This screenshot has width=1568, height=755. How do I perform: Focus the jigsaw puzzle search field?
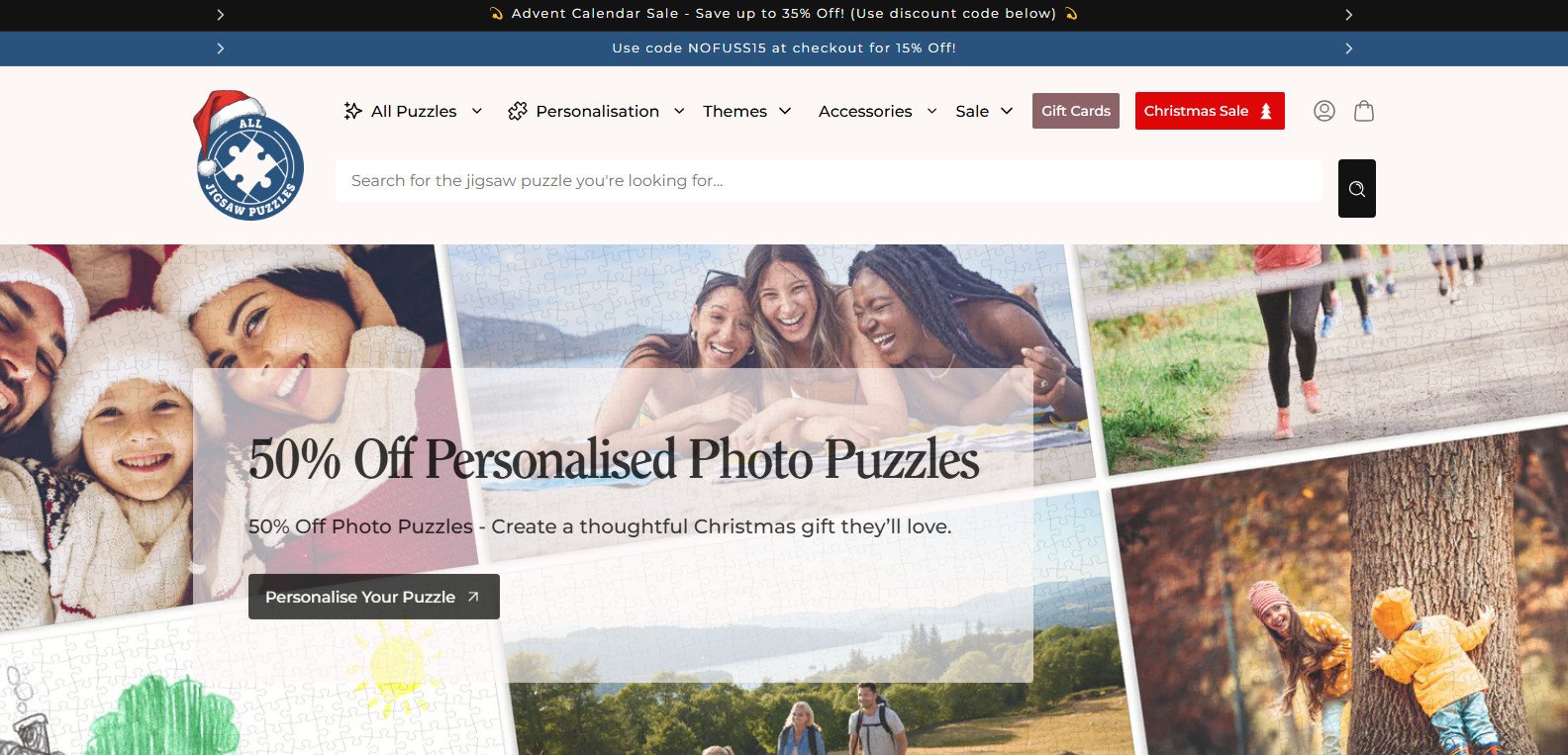click(x=829, y=181)
